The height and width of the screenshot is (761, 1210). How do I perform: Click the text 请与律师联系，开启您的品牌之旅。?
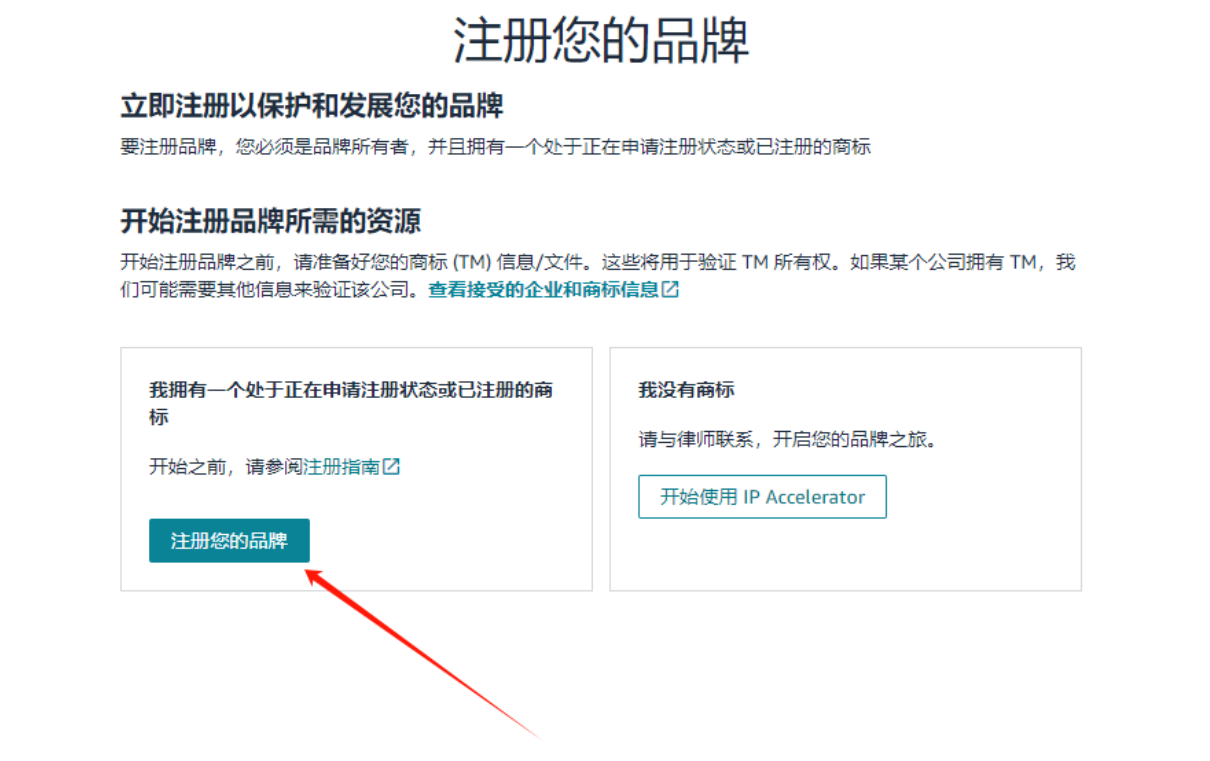click(x=788, y=440)
